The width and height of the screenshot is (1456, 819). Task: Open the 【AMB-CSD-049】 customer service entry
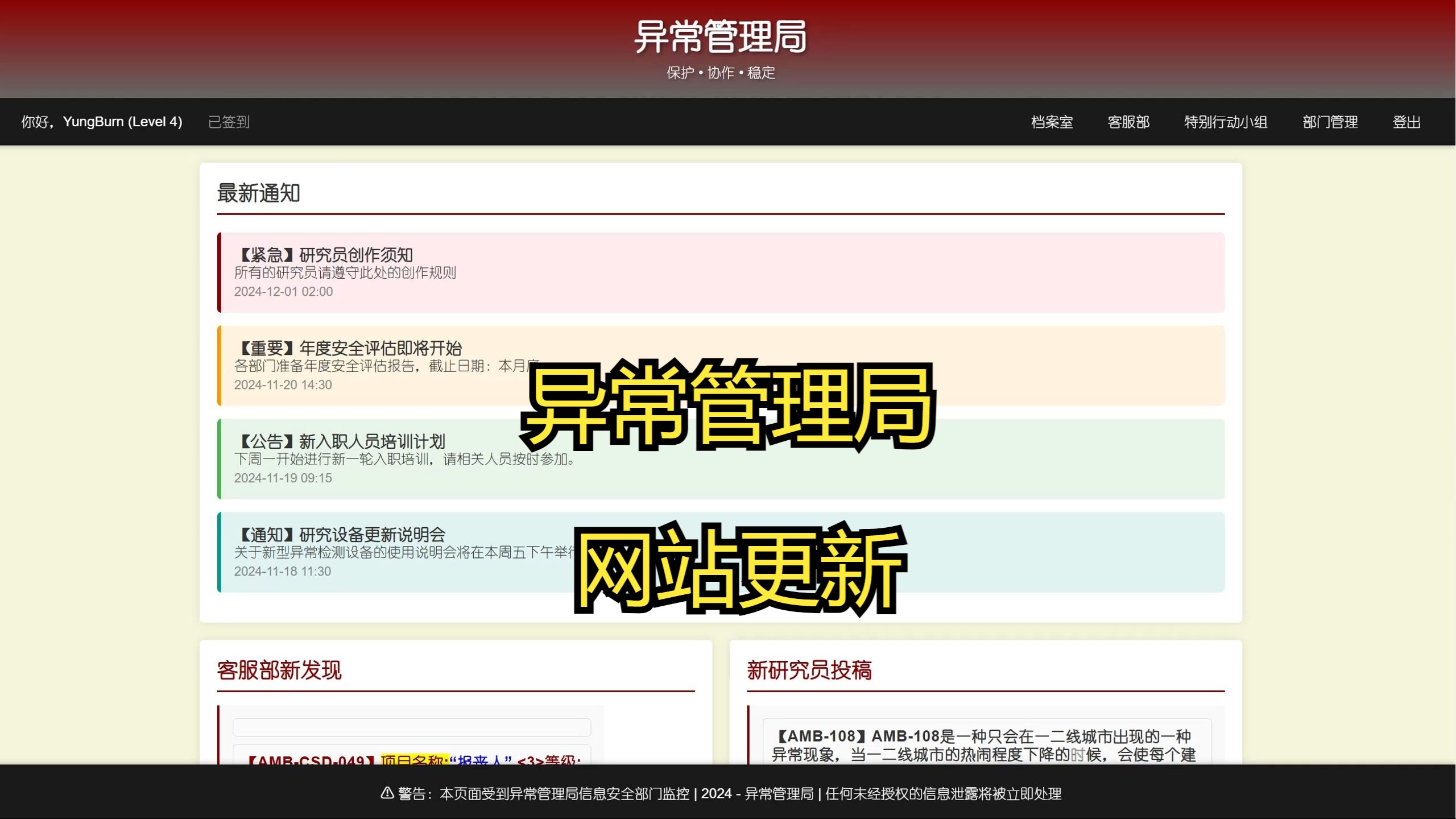412,754
